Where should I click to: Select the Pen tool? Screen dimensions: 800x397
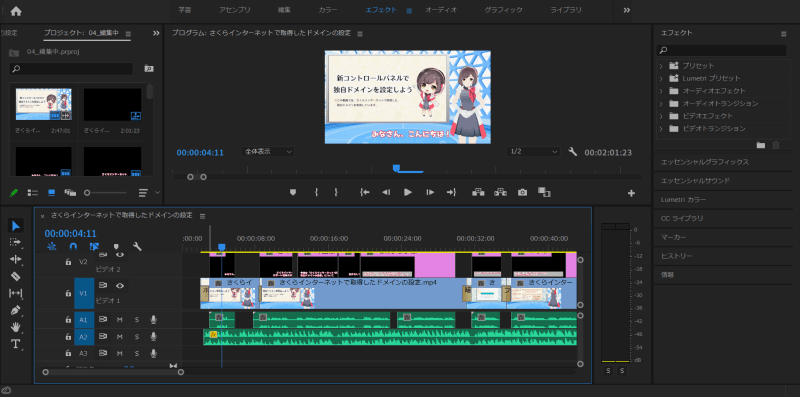pos(16,310)
